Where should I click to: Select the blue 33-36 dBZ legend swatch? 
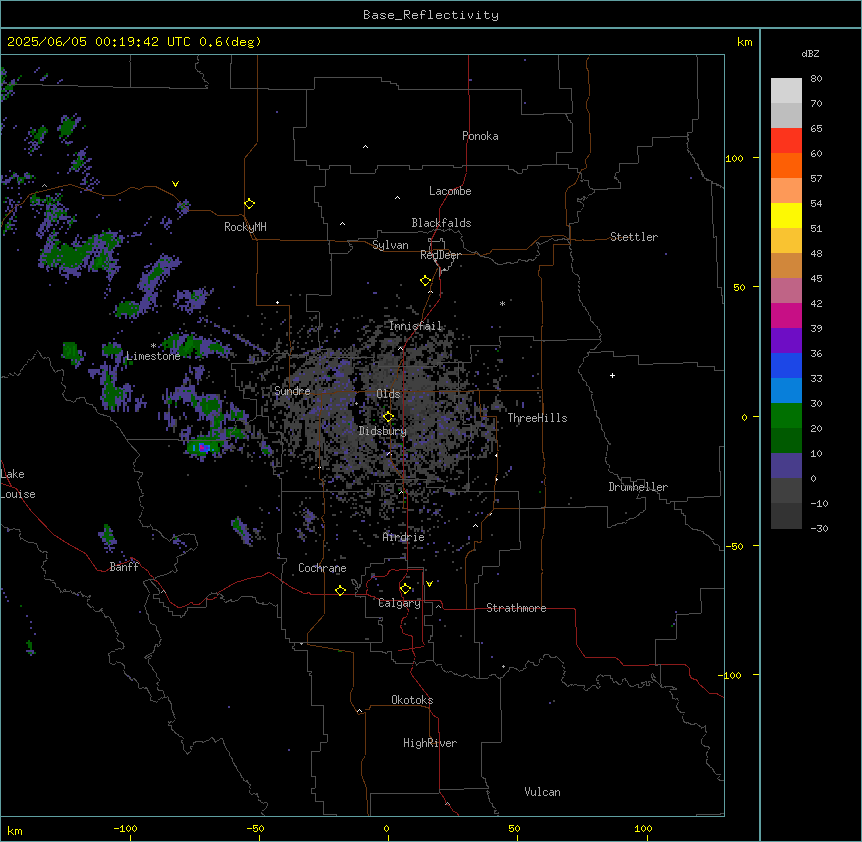(786, 365)
